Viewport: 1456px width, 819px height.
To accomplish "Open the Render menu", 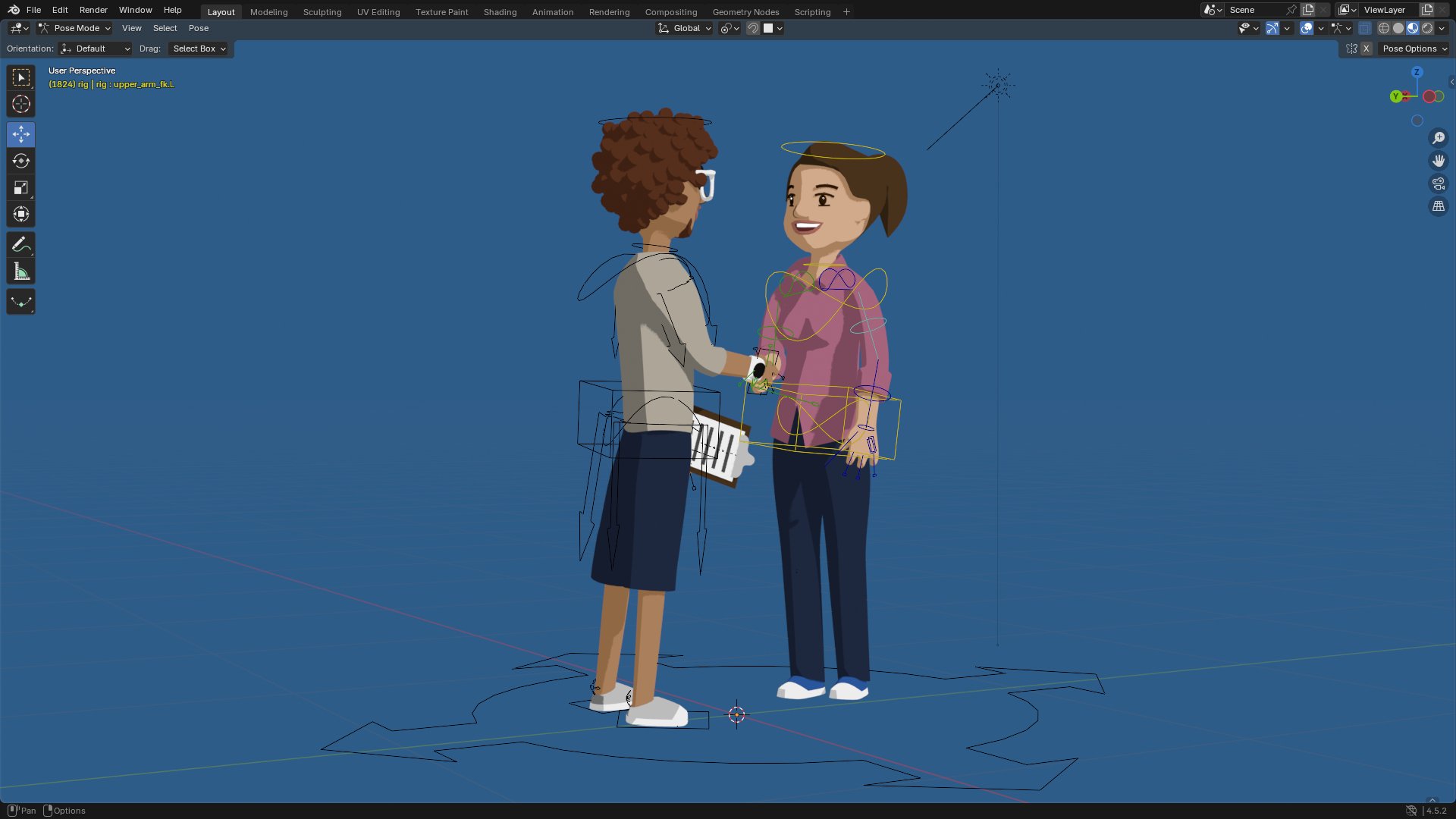I will [93, 10].
